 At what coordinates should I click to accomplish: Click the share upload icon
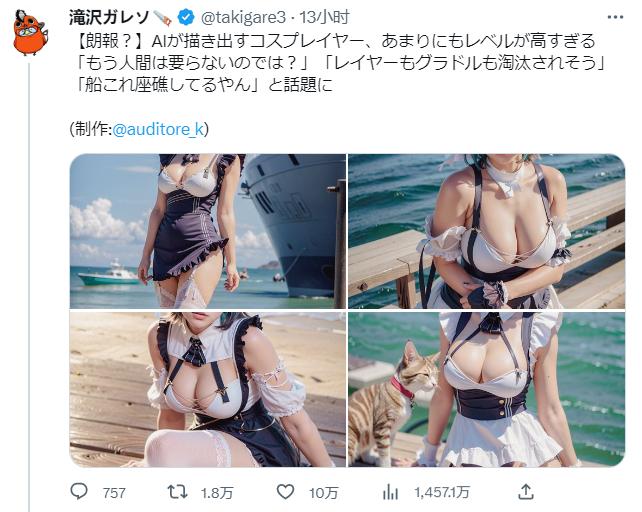pos(526,491)
